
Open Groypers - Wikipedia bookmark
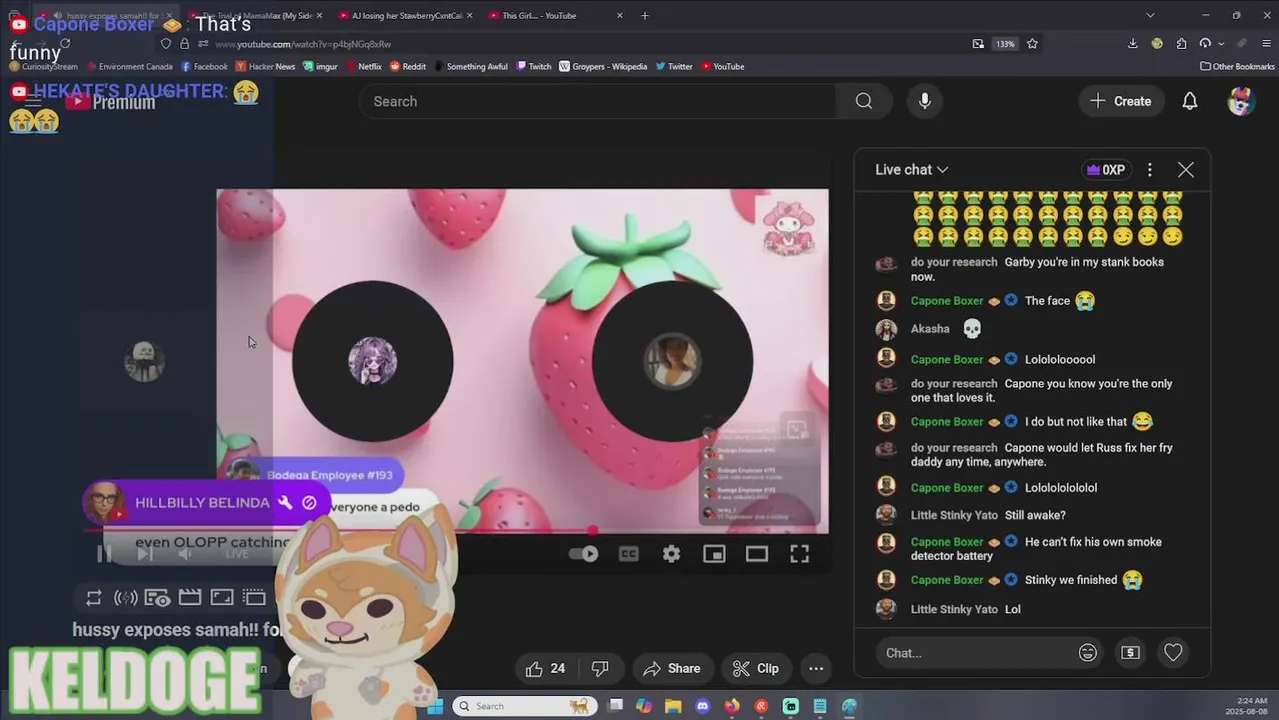(x=603, y=67)
